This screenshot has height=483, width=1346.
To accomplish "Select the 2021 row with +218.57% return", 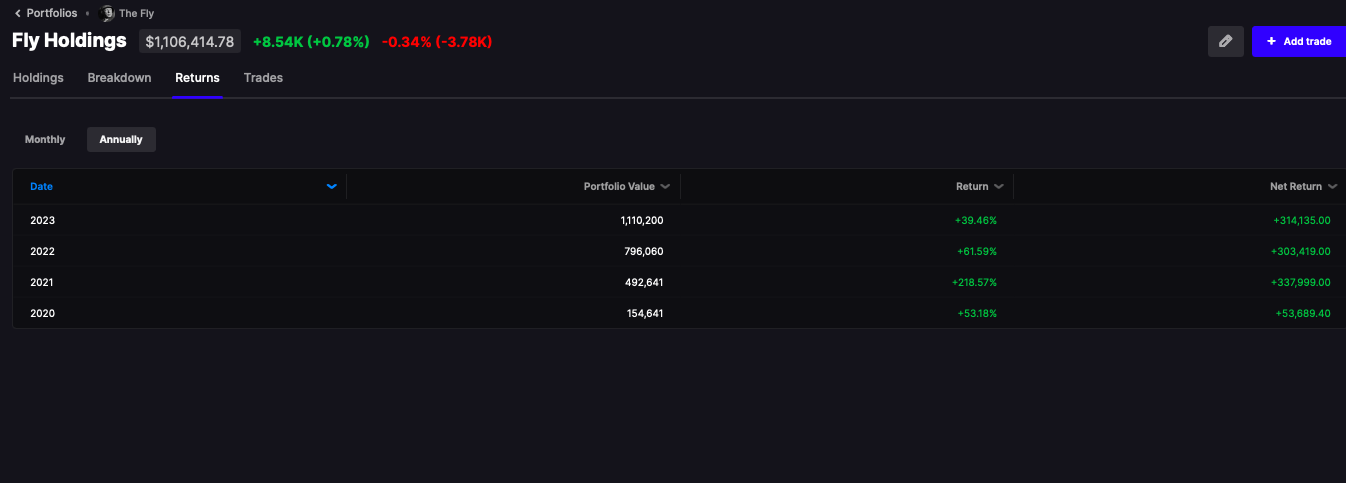I will [x=679, y=282].
